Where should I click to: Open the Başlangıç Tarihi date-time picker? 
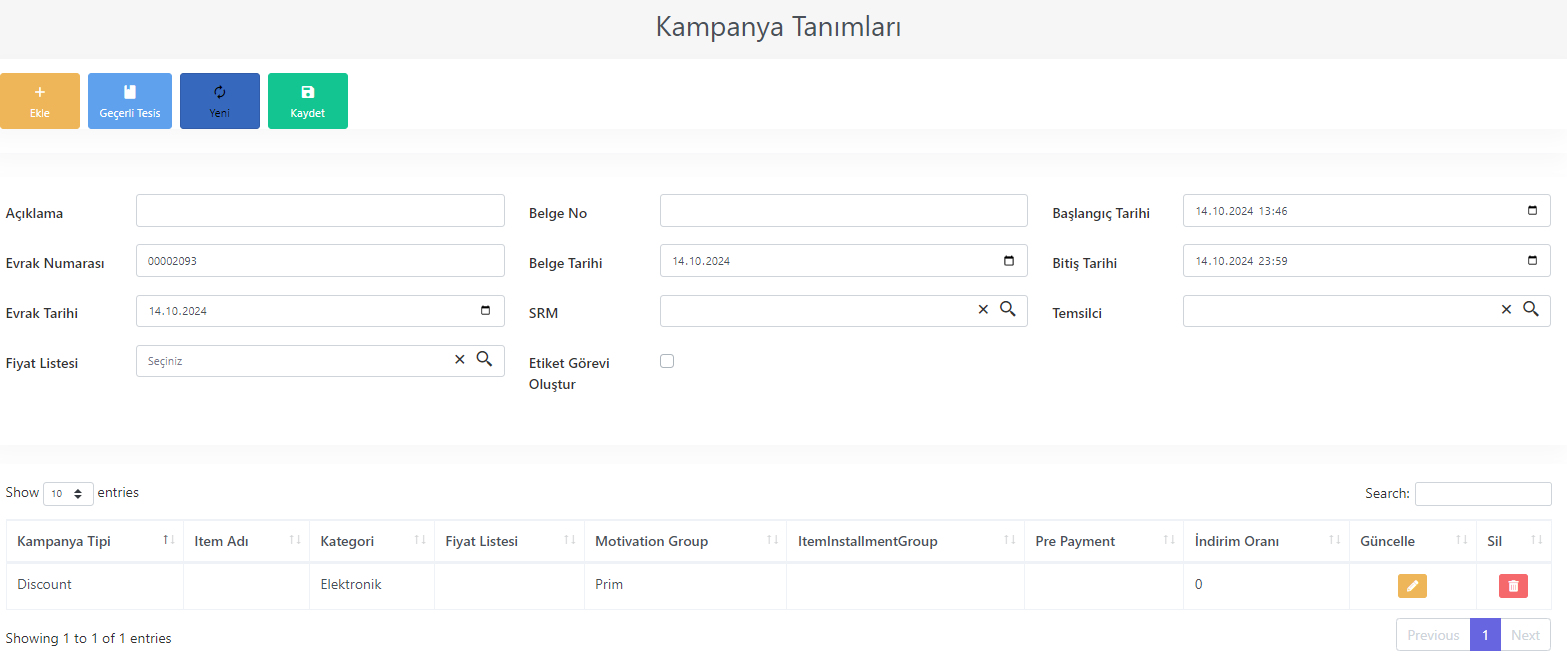click(1533, 211)
